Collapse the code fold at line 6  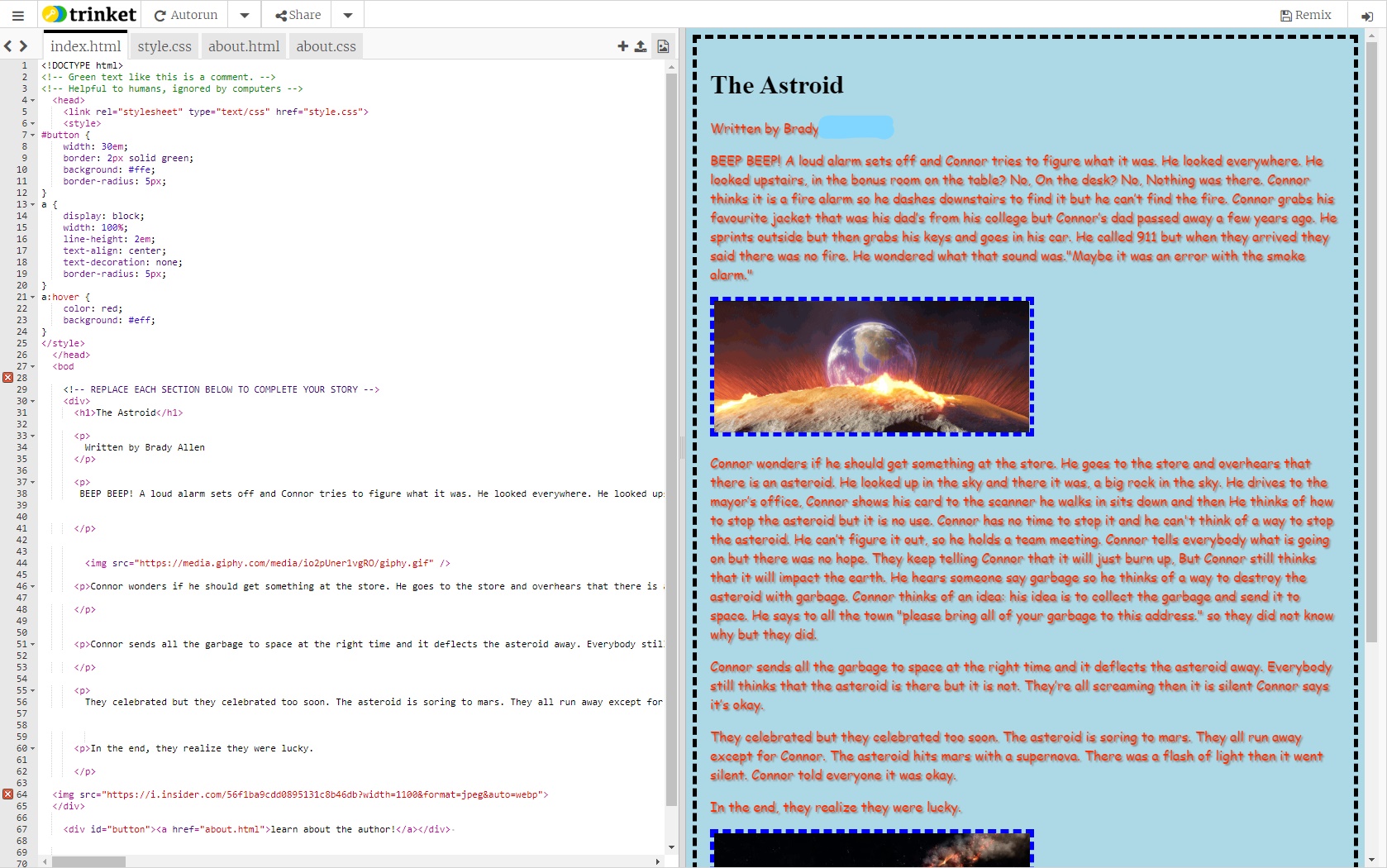tap(33, 124)
